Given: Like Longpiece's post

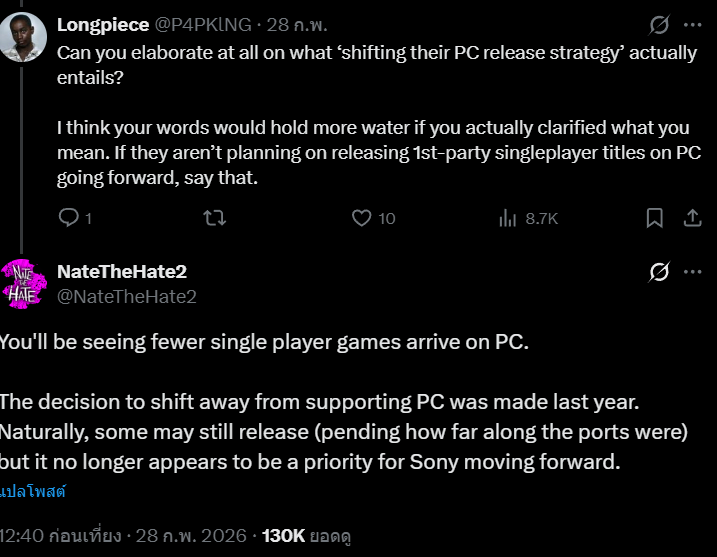Looking at the screenshot, I should (362, 218).
